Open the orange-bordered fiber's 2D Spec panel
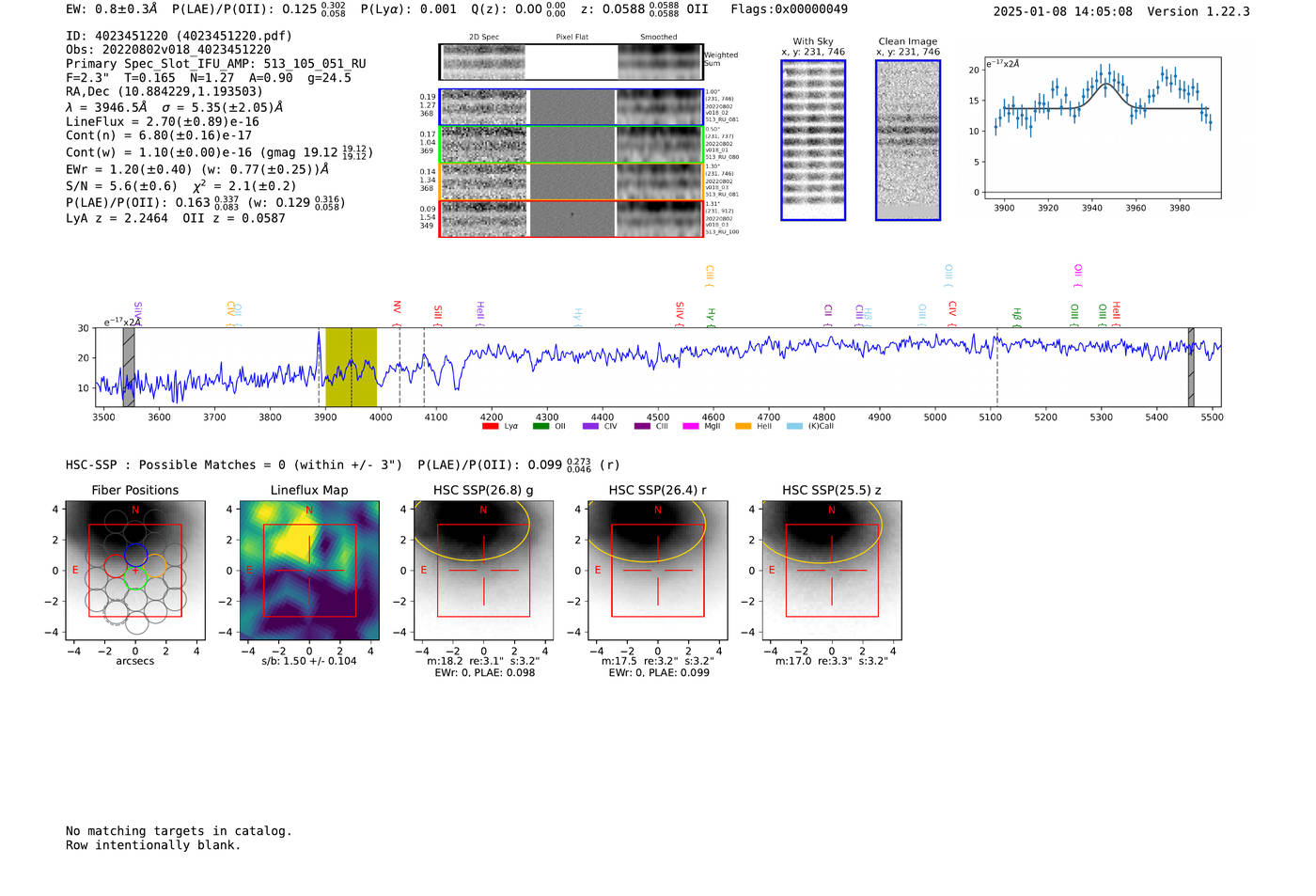 484,181
